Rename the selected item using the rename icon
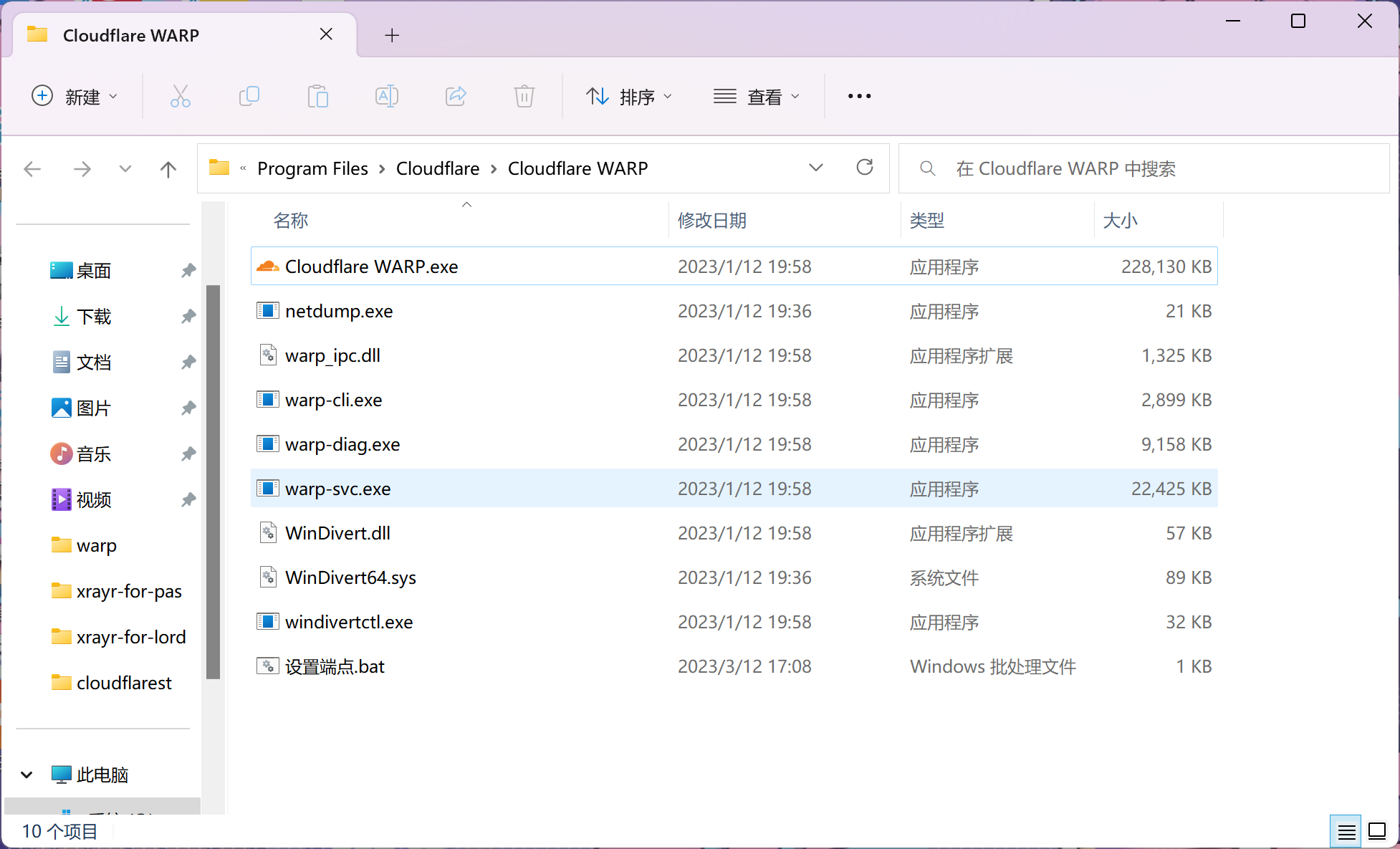 point(386,96)
